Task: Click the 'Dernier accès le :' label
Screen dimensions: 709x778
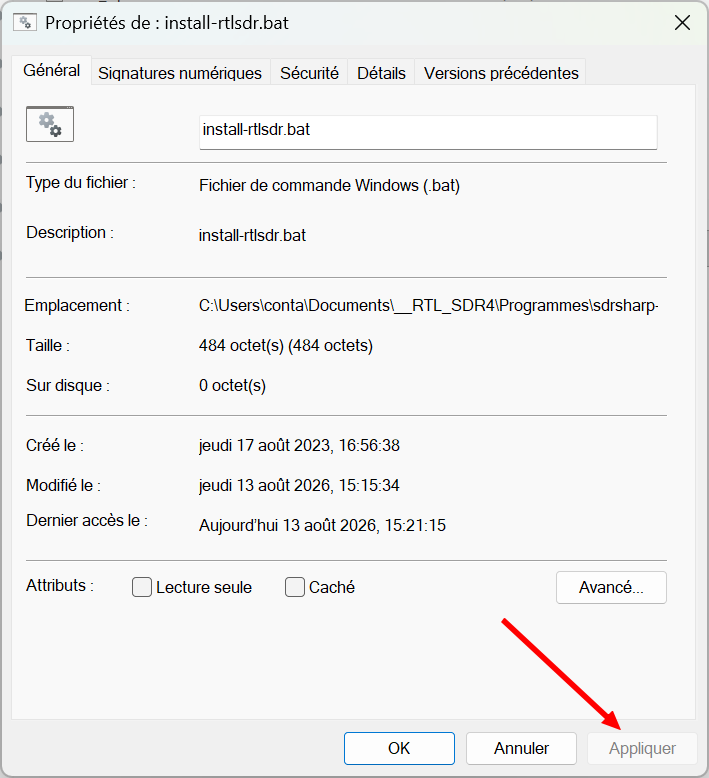Action: point(87,520)
